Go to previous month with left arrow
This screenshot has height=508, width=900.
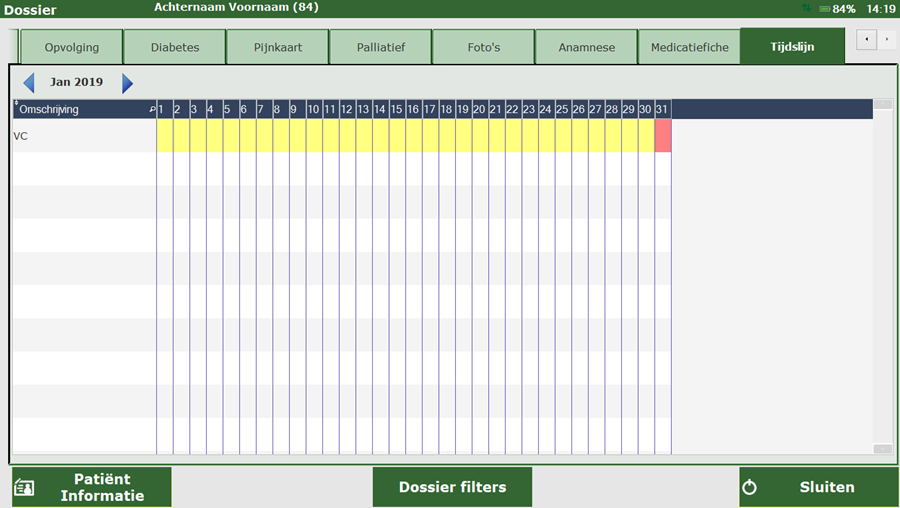29,83
